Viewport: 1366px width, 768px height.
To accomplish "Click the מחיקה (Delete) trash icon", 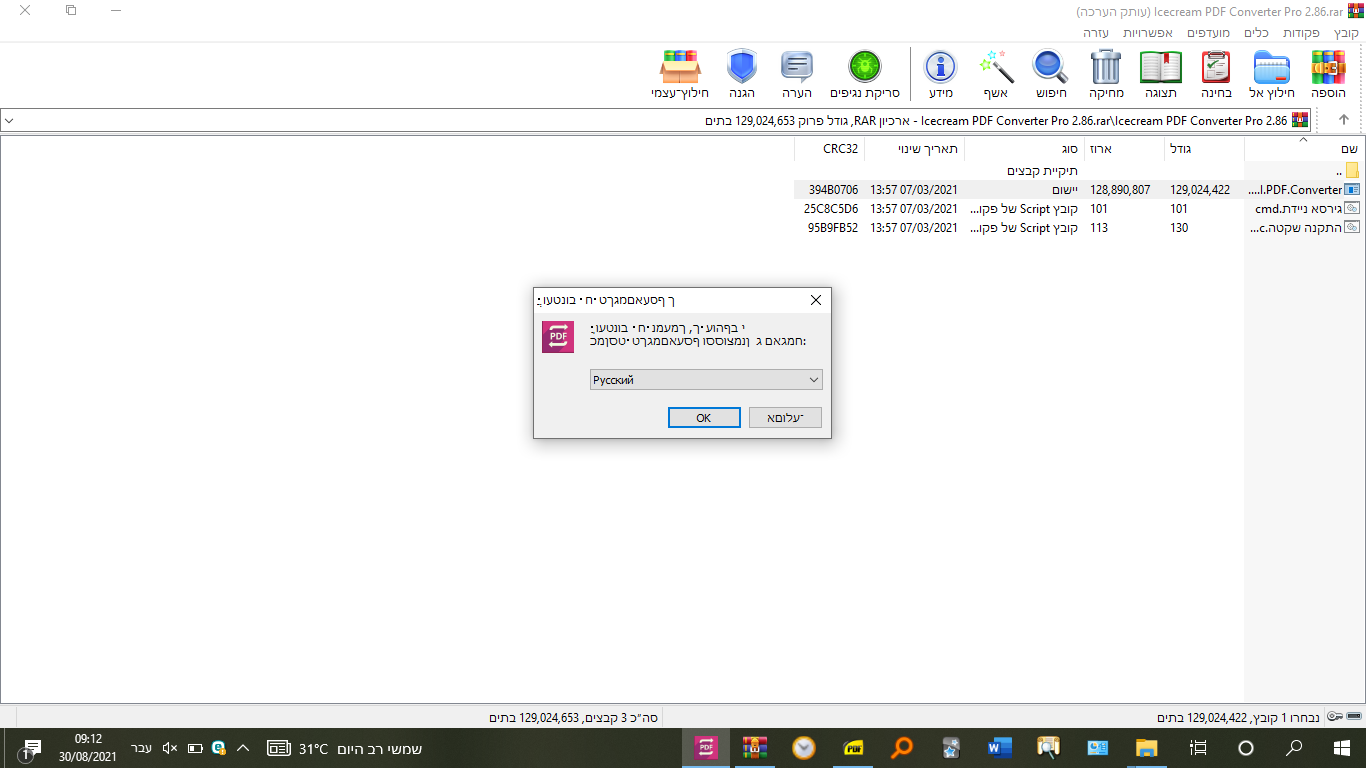I will click(1106, 74).
